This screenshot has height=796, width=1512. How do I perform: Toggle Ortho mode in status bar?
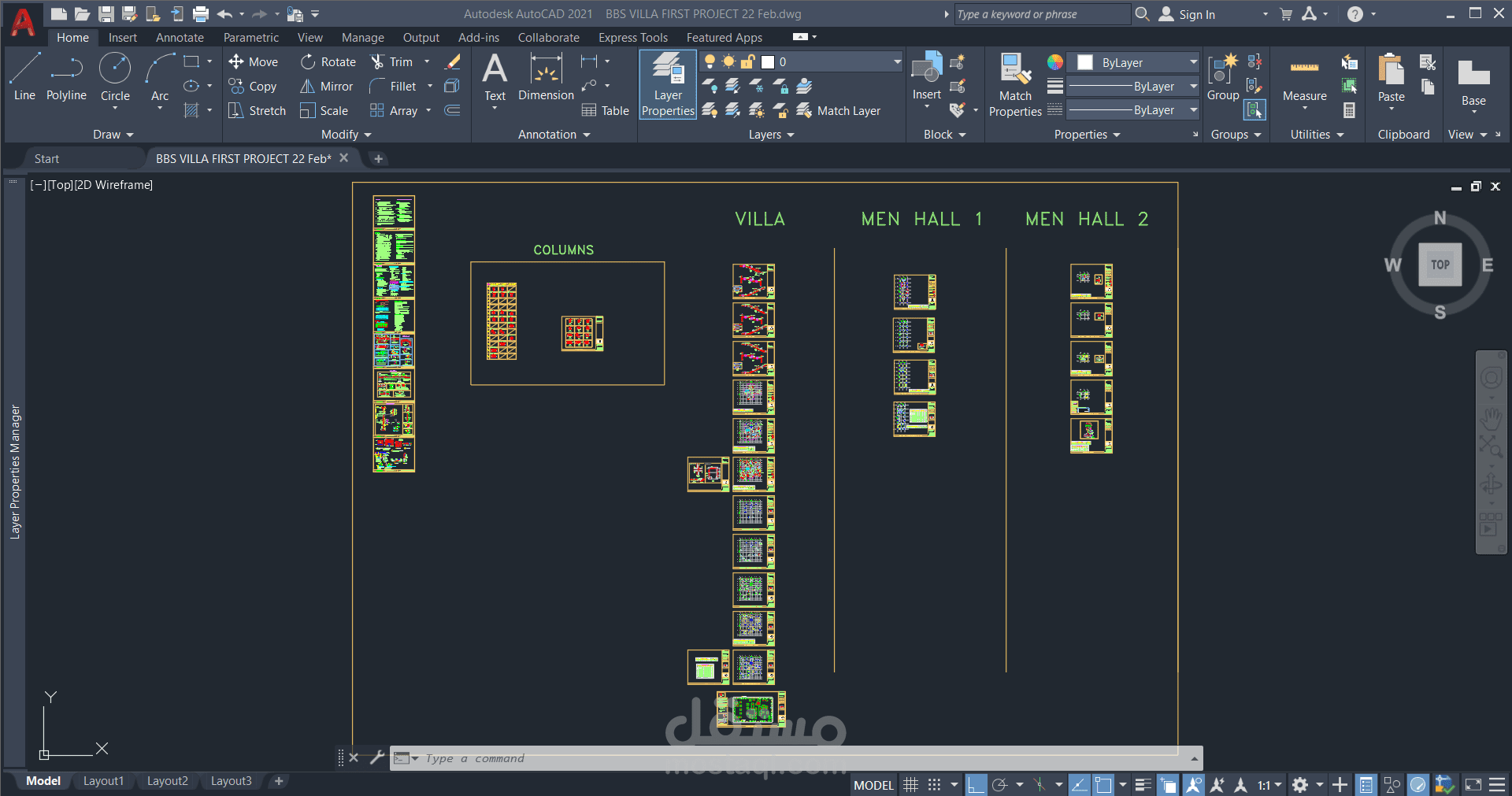tap(976, 784)
